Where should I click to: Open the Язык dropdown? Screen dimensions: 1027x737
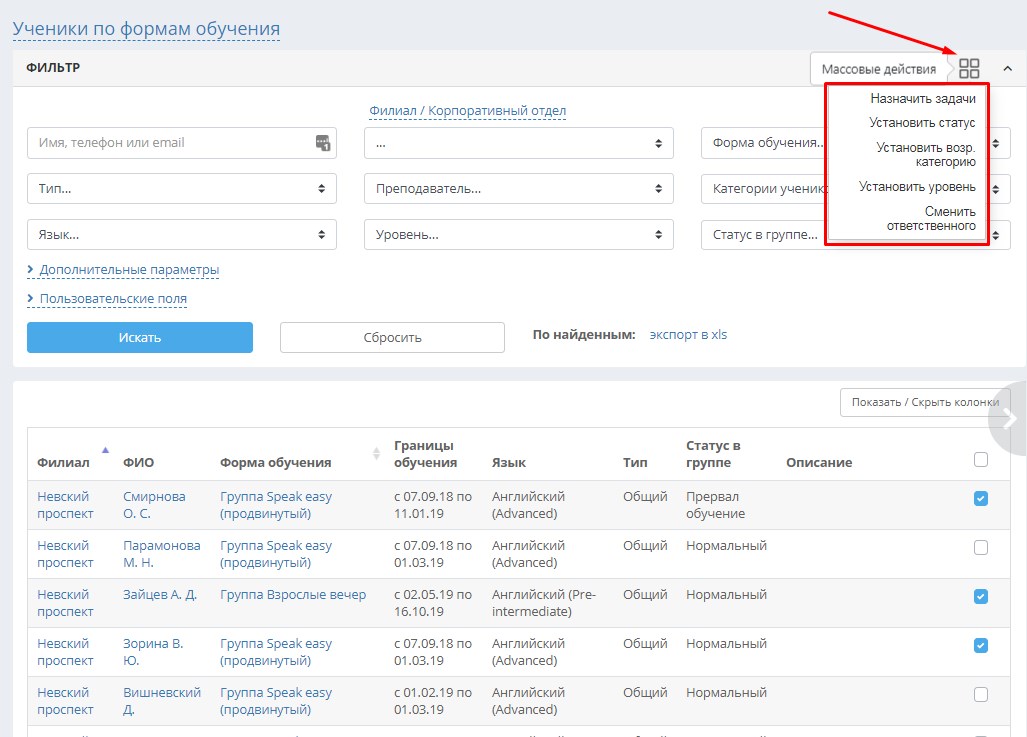pos(181,235)
